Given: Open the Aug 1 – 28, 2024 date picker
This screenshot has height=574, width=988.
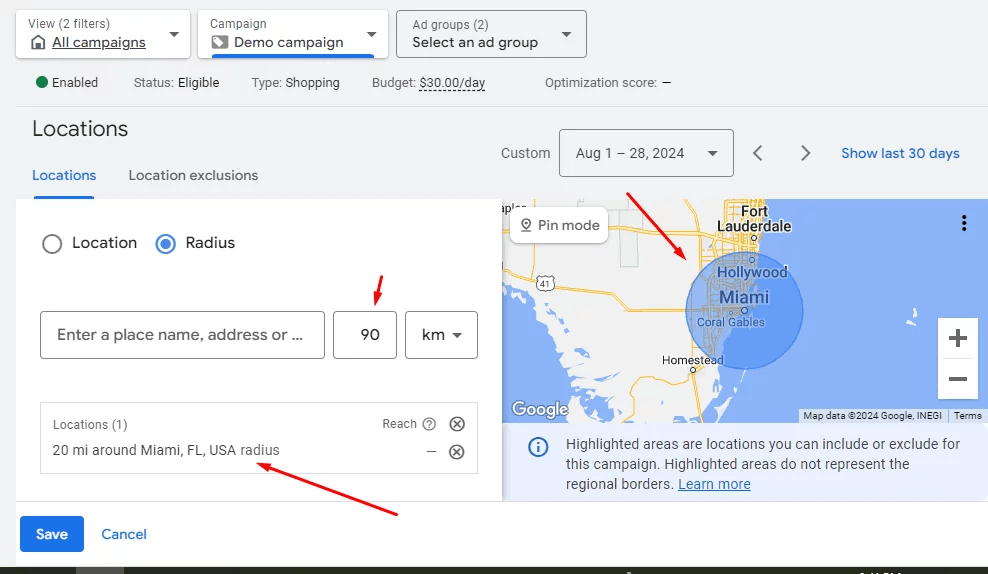Looking at the screenshot, I should pyautogui.click(x=646, y=153).
